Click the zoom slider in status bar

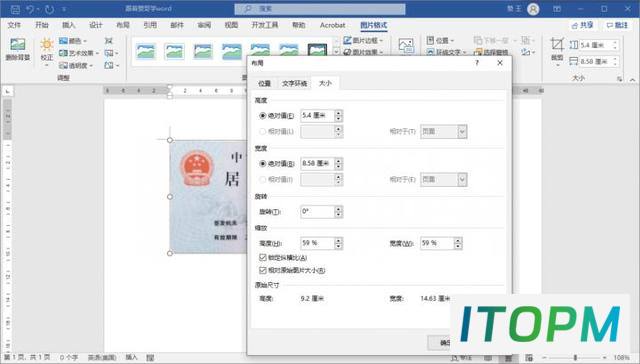[x=575, y=357]
